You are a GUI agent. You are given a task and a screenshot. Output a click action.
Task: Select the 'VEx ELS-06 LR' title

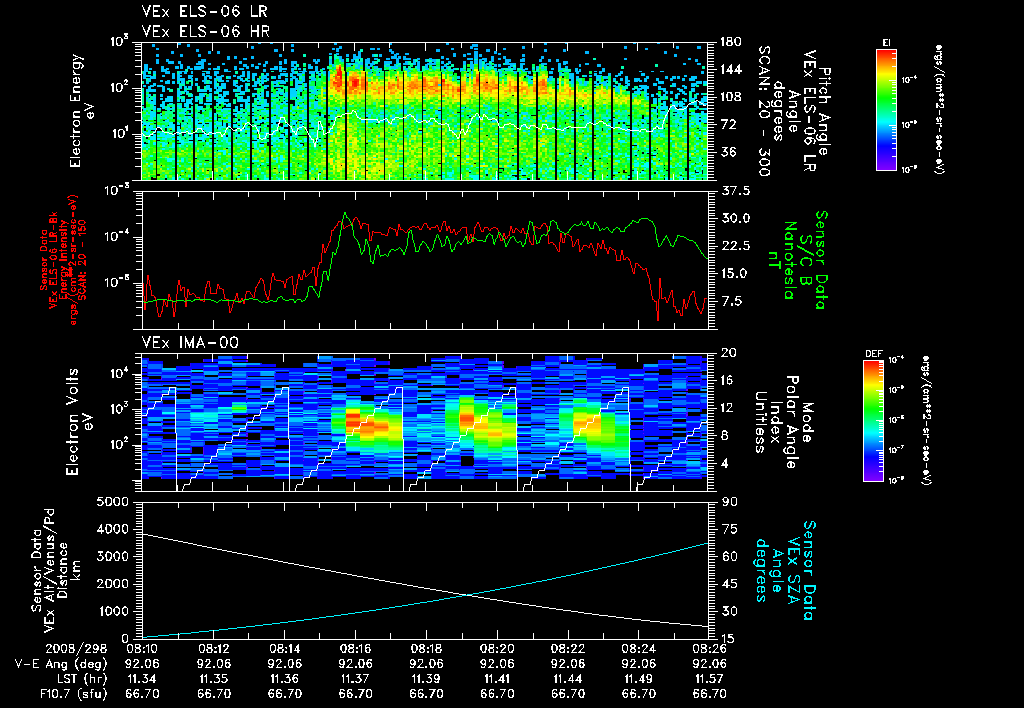pos(204,11)
